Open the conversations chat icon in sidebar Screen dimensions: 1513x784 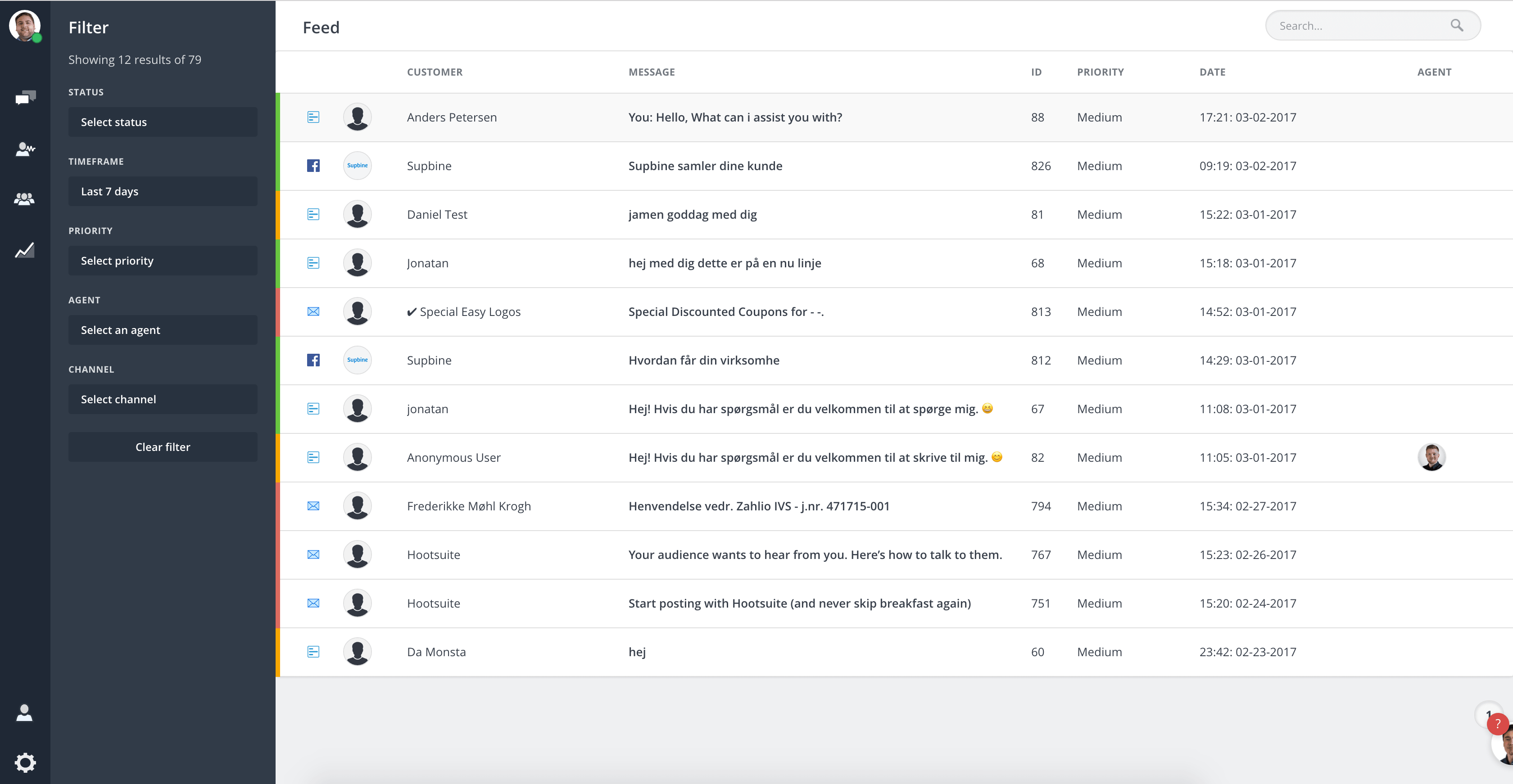[25, 97]
